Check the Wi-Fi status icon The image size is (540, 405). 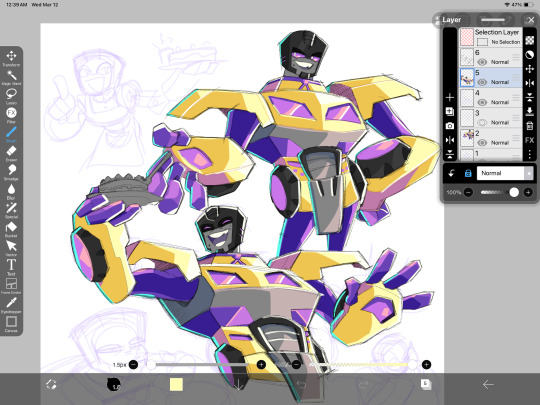click(x=507, y=5)
